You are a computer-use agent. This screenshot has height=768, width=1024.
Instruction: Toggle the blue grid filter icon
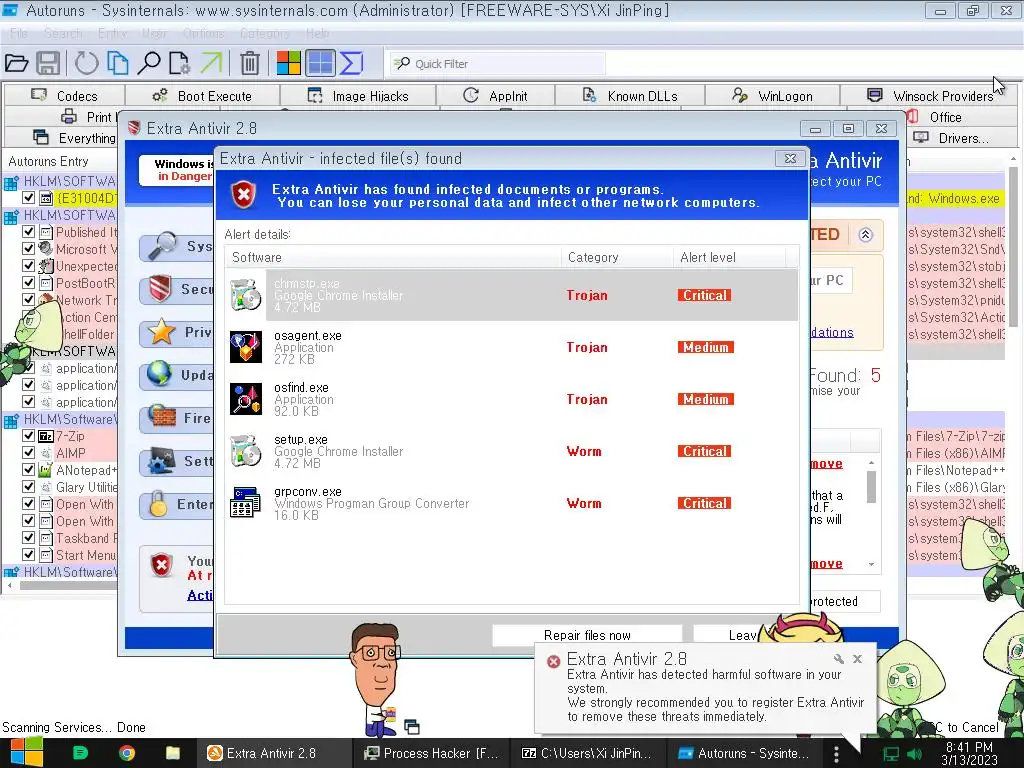coord(320,63)
